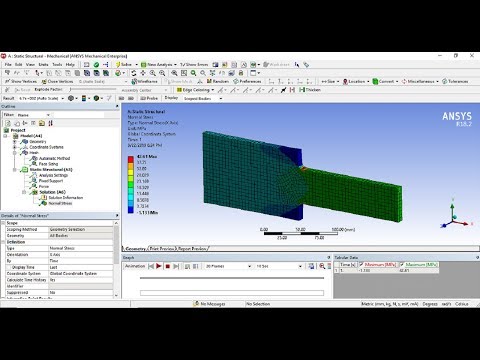Screen dimensions: 480x360
Task: Open the Units menu
Action: [x=43, y=64]
